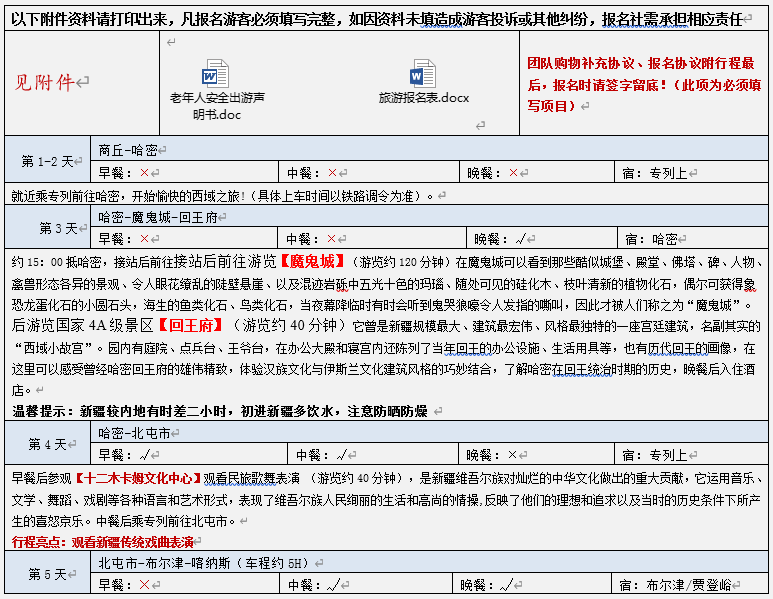This screenshot has height=599, width=773.
Task: Click 晚餐 cell in the 第 1-2 天 row
Action: click(x=537, y=173)
